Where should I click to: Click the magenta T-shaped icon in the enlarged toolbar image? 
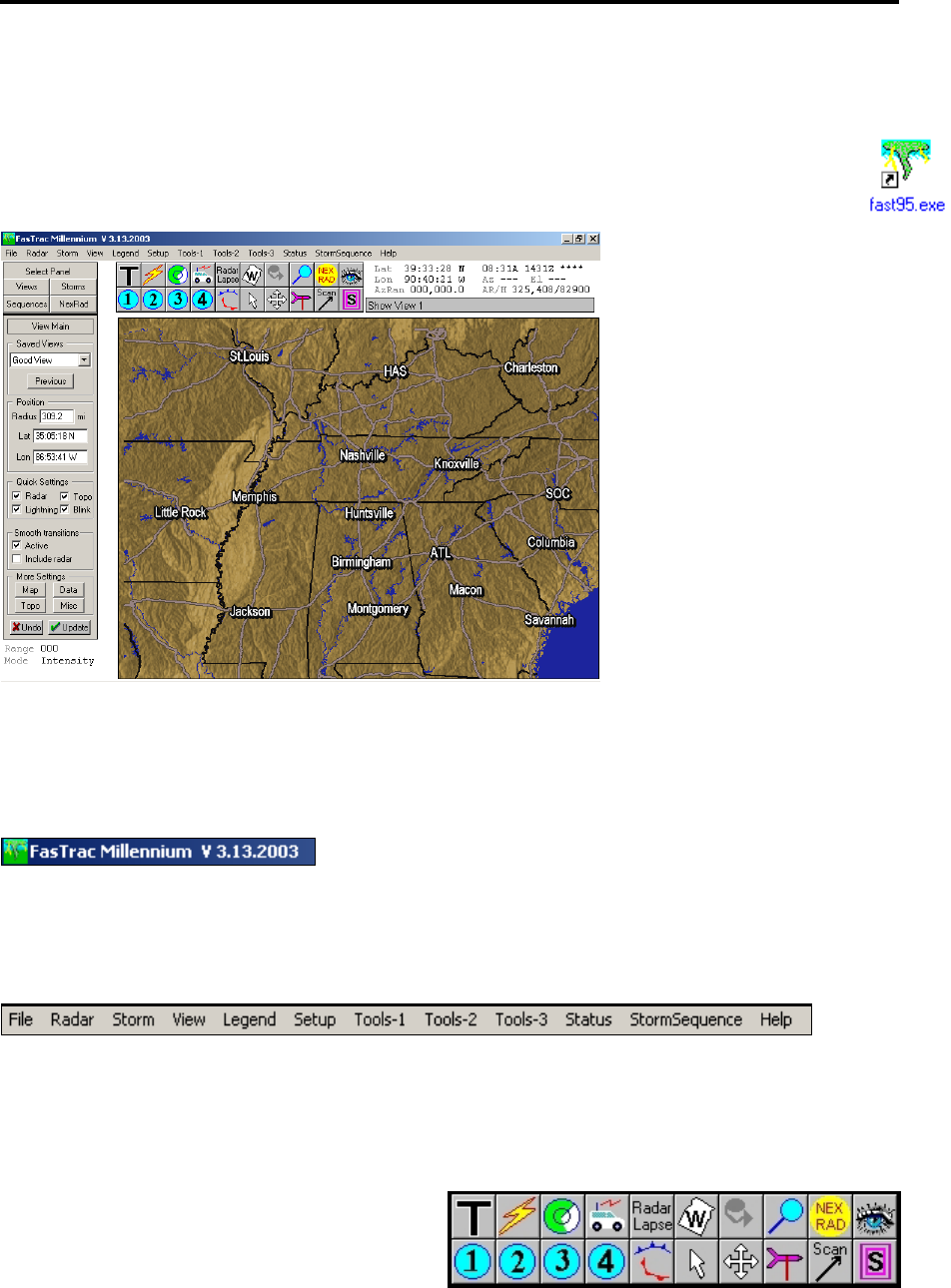(x=785, y=1262)
